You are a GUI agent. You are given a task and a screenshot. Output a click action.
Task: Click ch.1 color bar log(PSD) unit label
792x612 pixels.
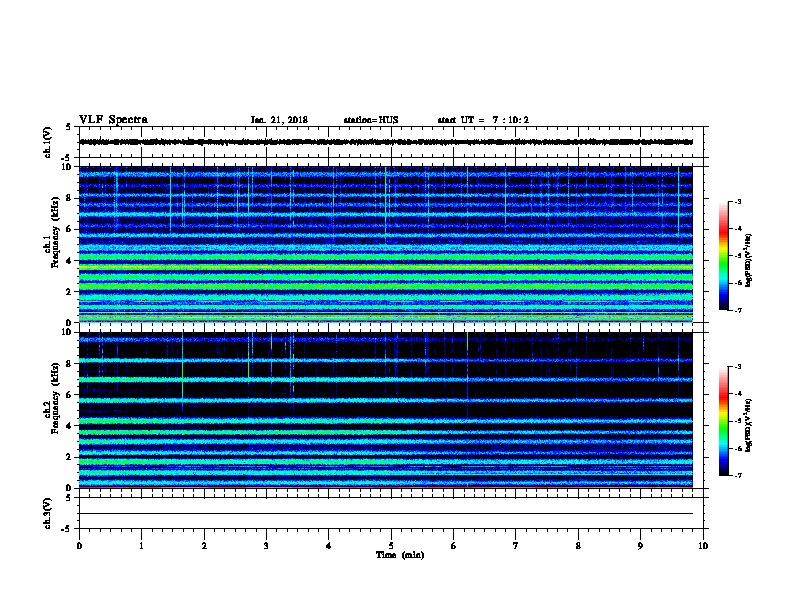(x=749, y=260)
